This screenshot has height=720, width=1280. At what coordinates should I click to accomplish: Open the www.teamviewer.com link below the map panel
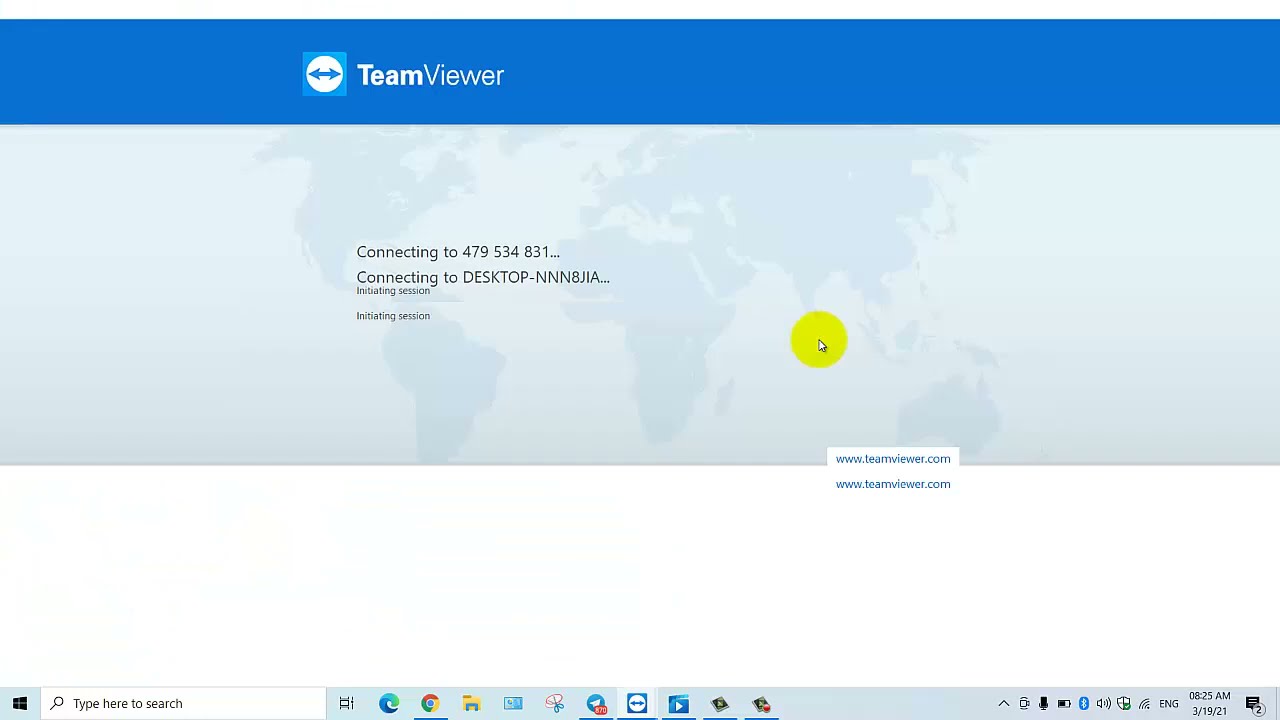click(x=893, y=484)
